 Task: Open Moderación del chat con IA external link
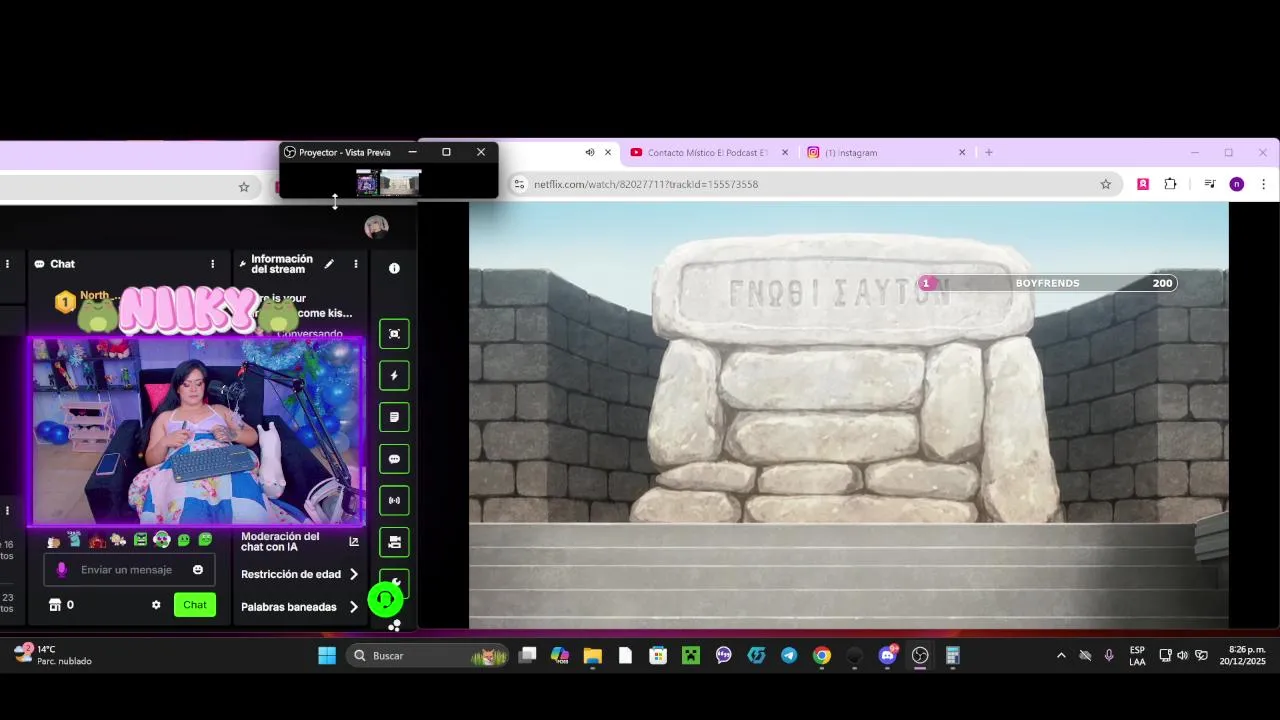pos(353,542)
